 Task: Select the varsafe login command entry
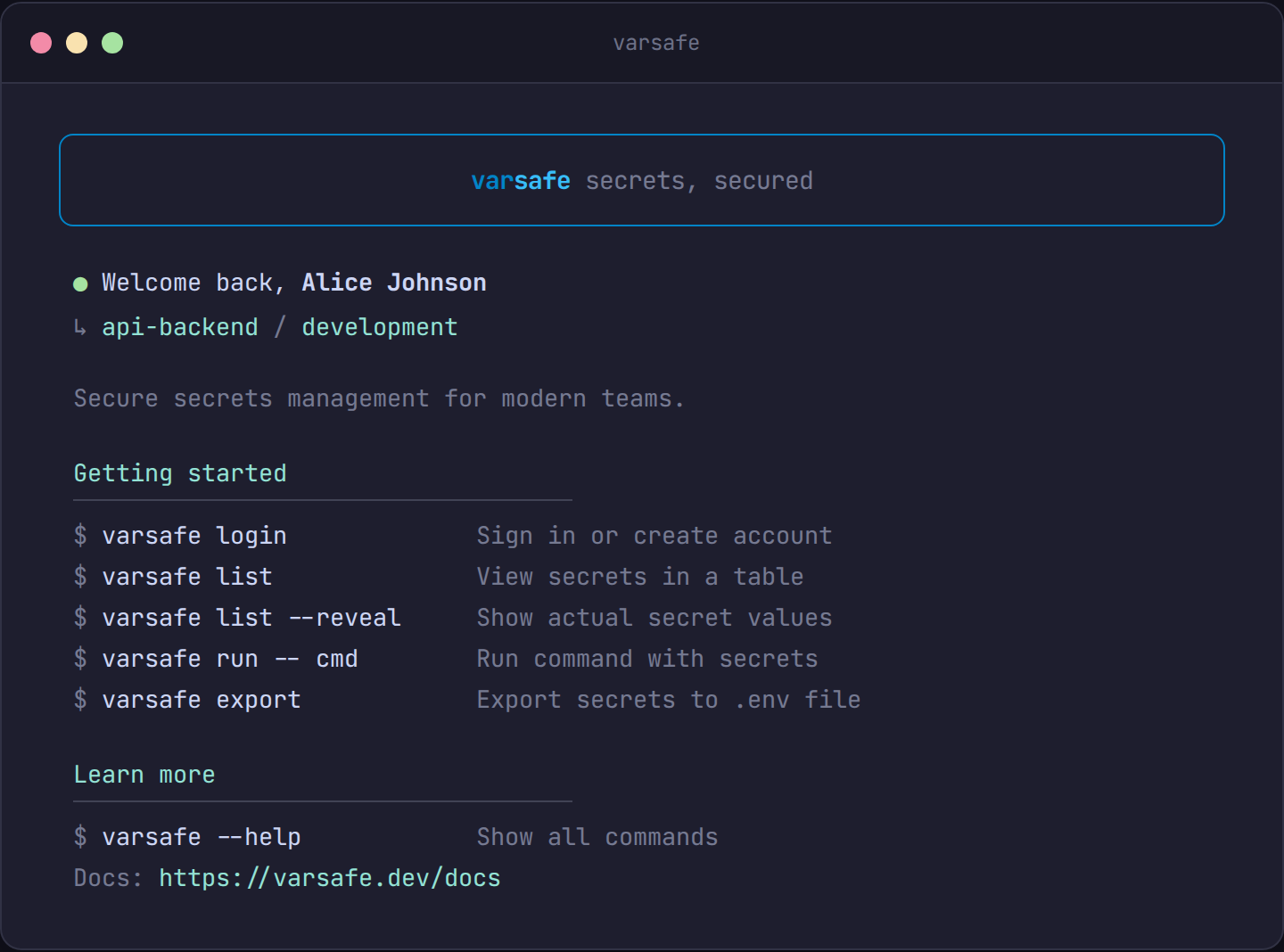click(x=194, y=536)
